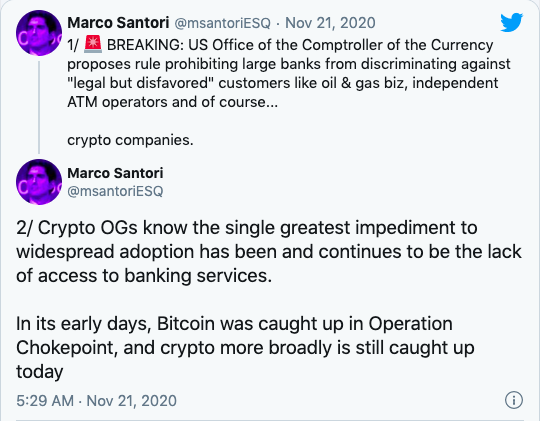Screen dimensions: 540x421
Task: Click the avatar beside the first tweet
Action: point(39,33)
